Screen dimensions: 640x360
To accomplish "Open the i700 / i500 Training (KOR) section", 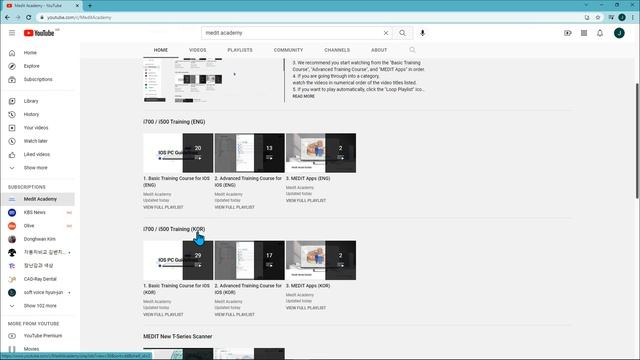I will coord(174,229).
